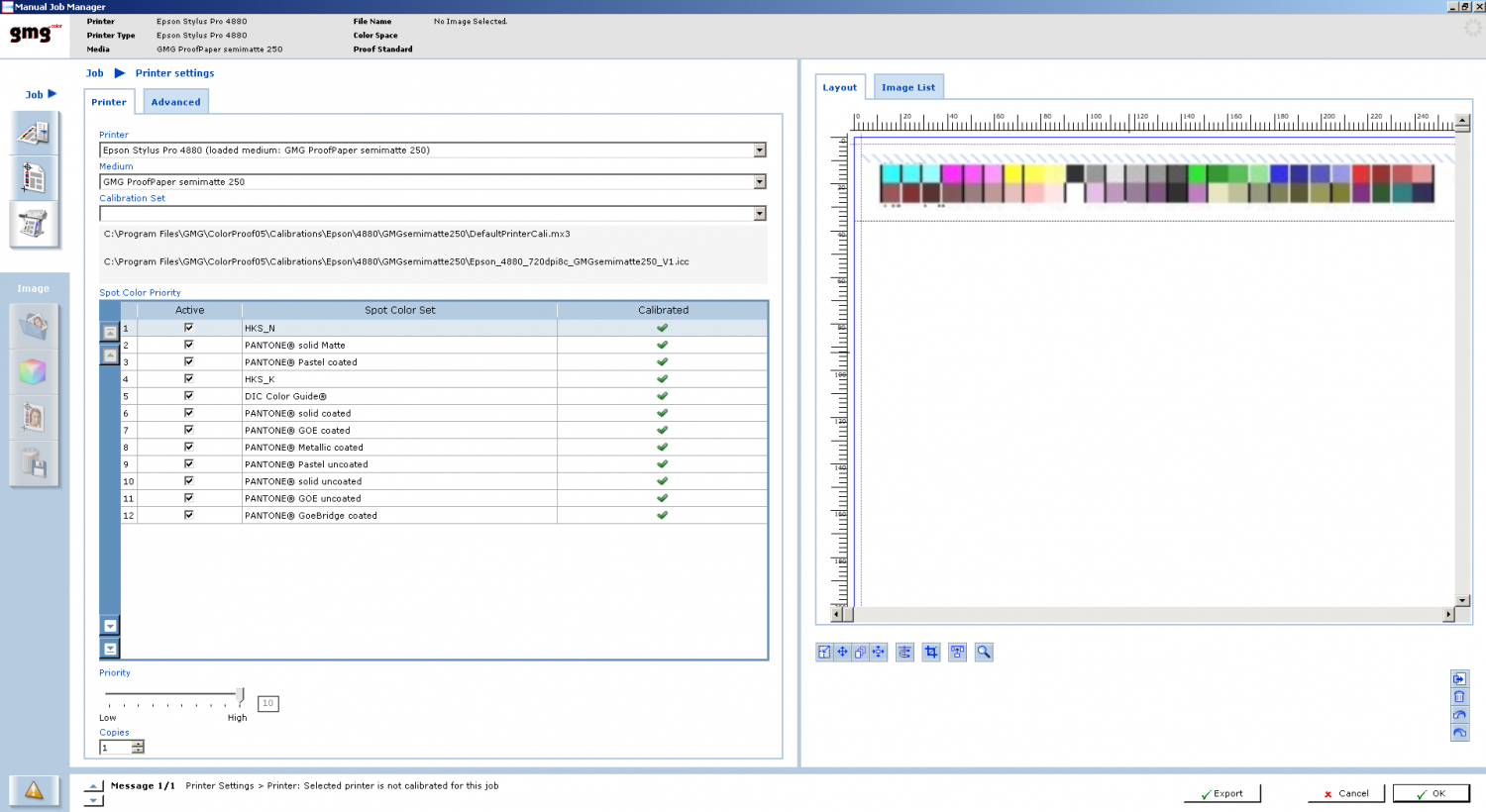The image size is (1486, 812).
Task: Switch to the Image List tab
Action: [908, 87]
